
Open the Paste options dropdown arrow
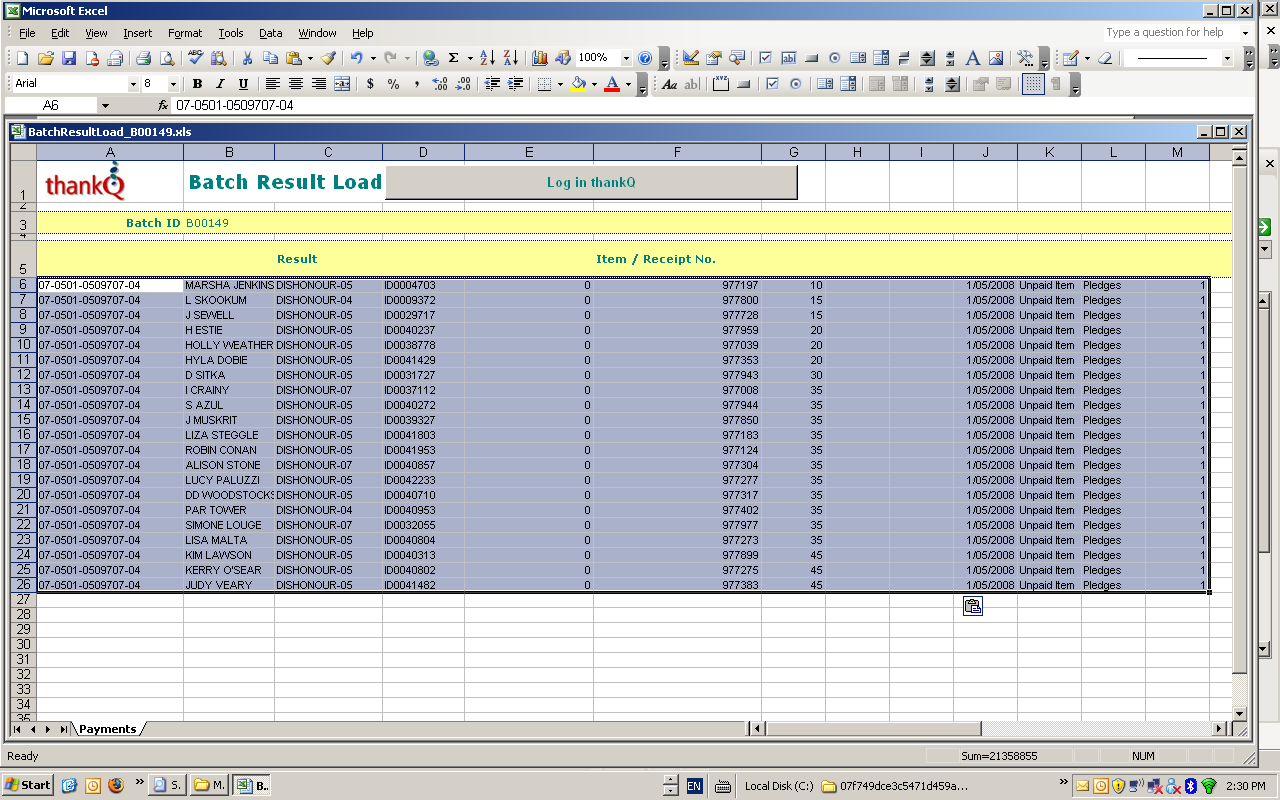point(310,58)
